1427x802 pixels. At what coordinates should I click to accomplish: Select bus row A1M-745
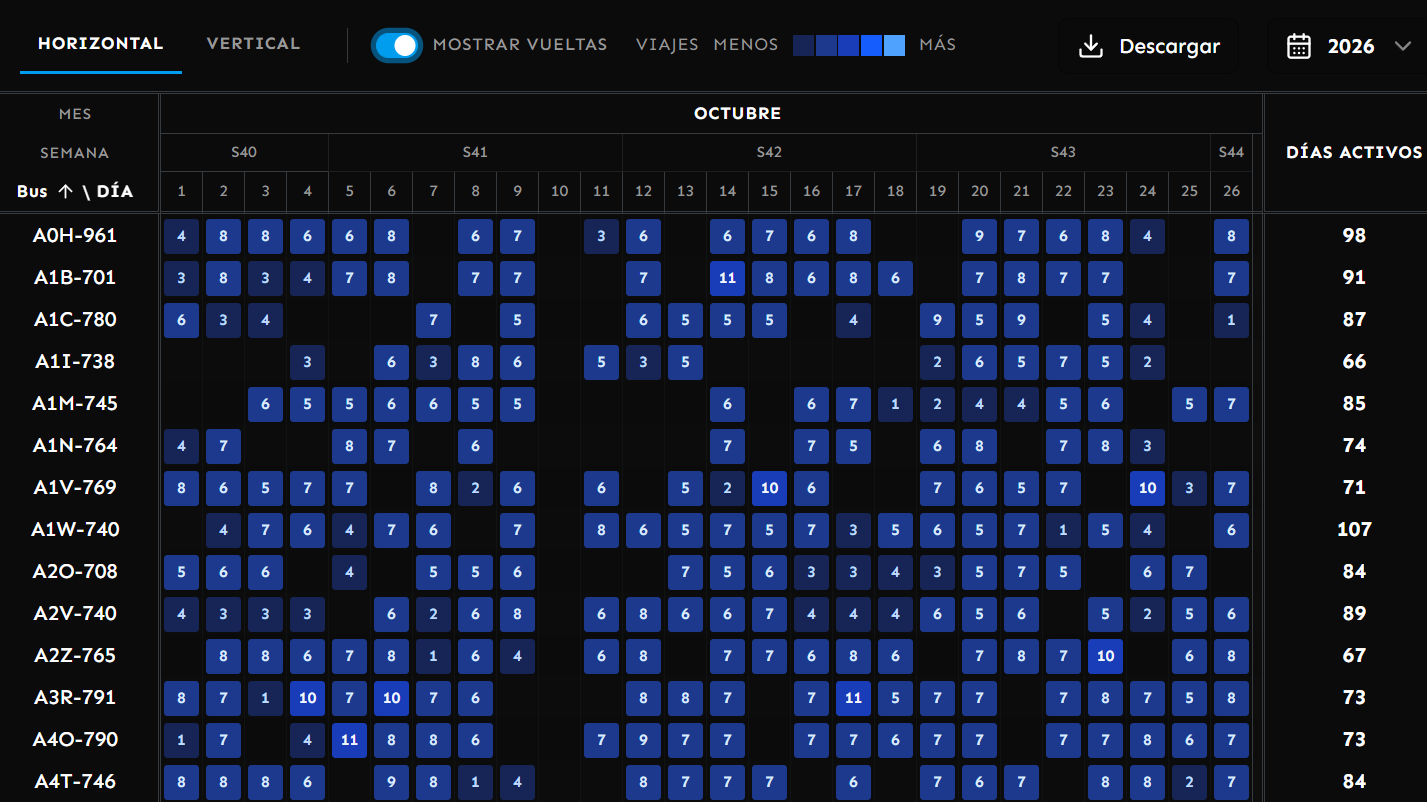tap(75, 404)
